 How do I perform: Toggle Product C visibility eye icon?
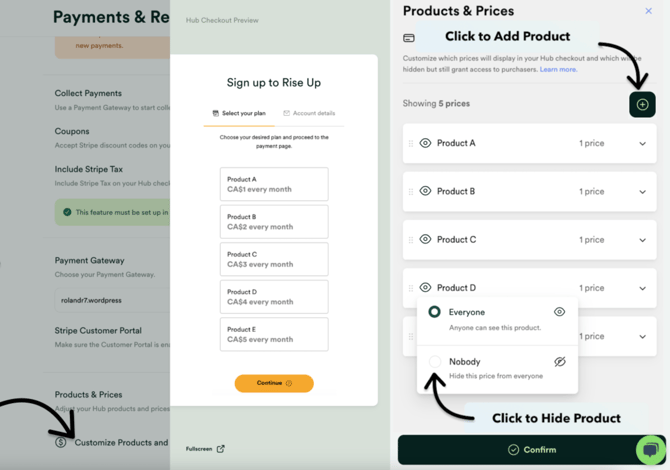click(x=425, y=239)
